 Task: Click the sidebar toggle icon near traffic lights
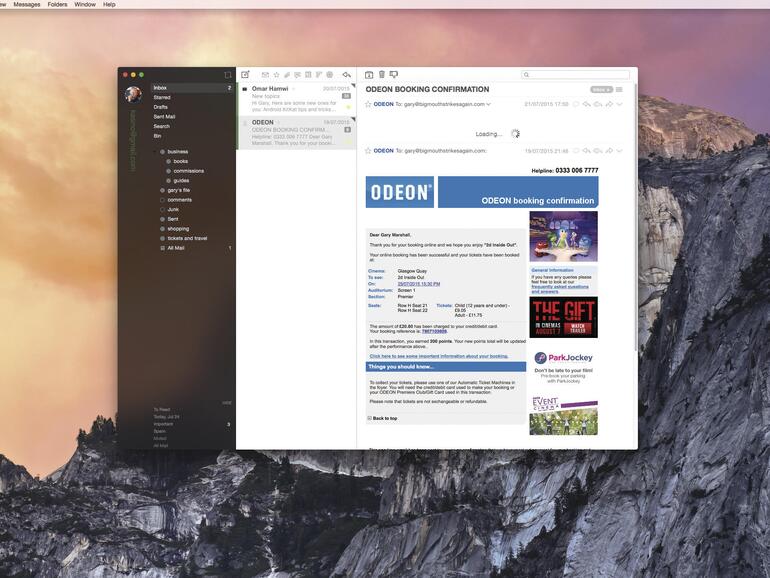click(227, 75)
